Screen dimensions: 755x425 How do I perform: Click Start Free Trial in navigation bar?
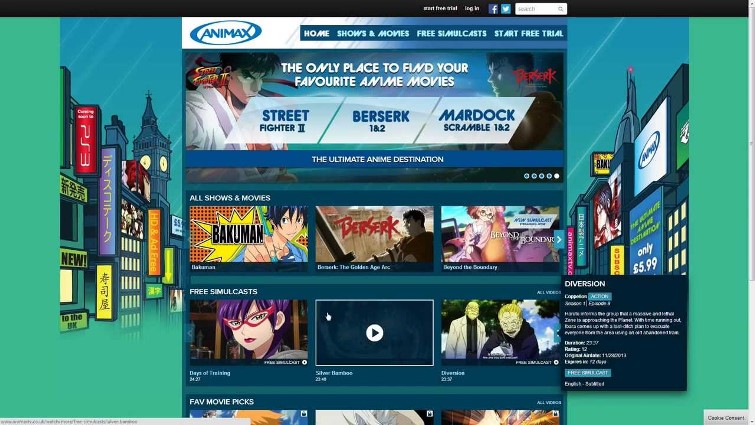[528, 33]
